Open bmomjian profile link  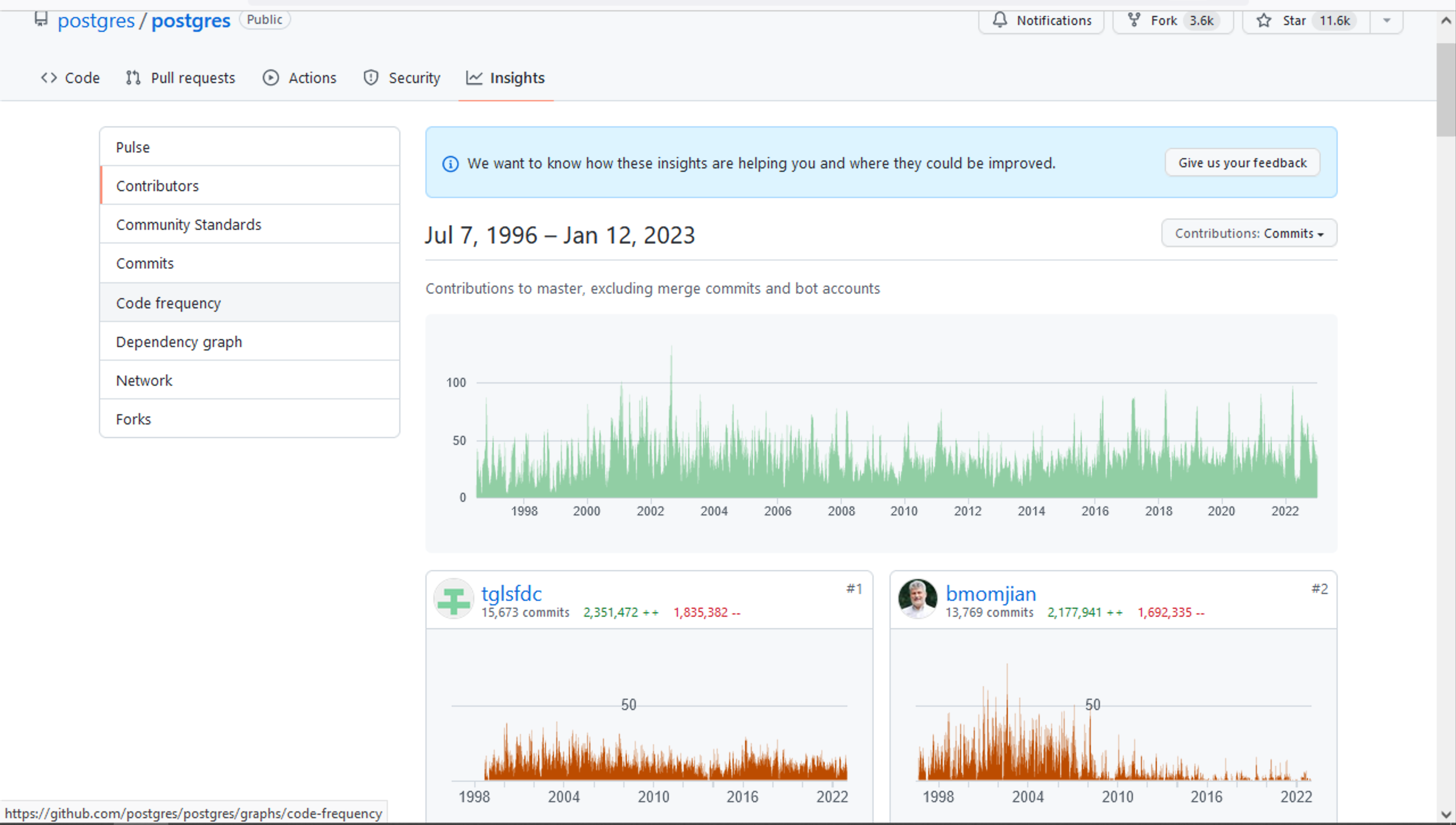click(x=991, y=593)
